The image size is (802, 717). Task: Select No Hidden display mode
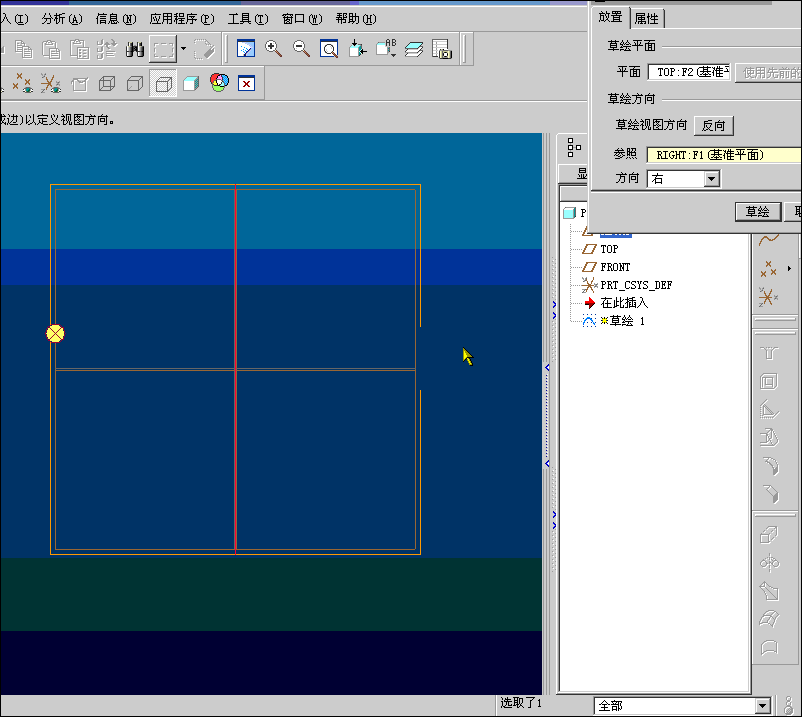[x=163, y=84]
